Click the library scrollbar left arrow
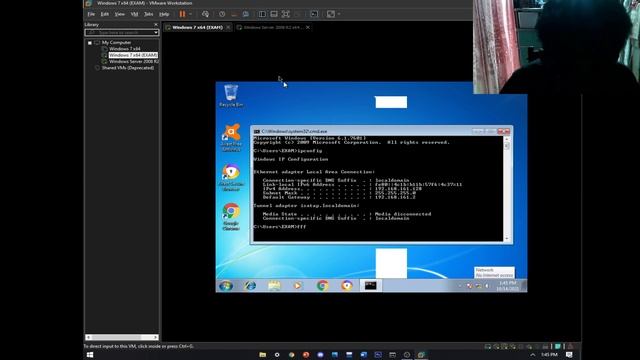The image size is (640, 360). point(88,337)
